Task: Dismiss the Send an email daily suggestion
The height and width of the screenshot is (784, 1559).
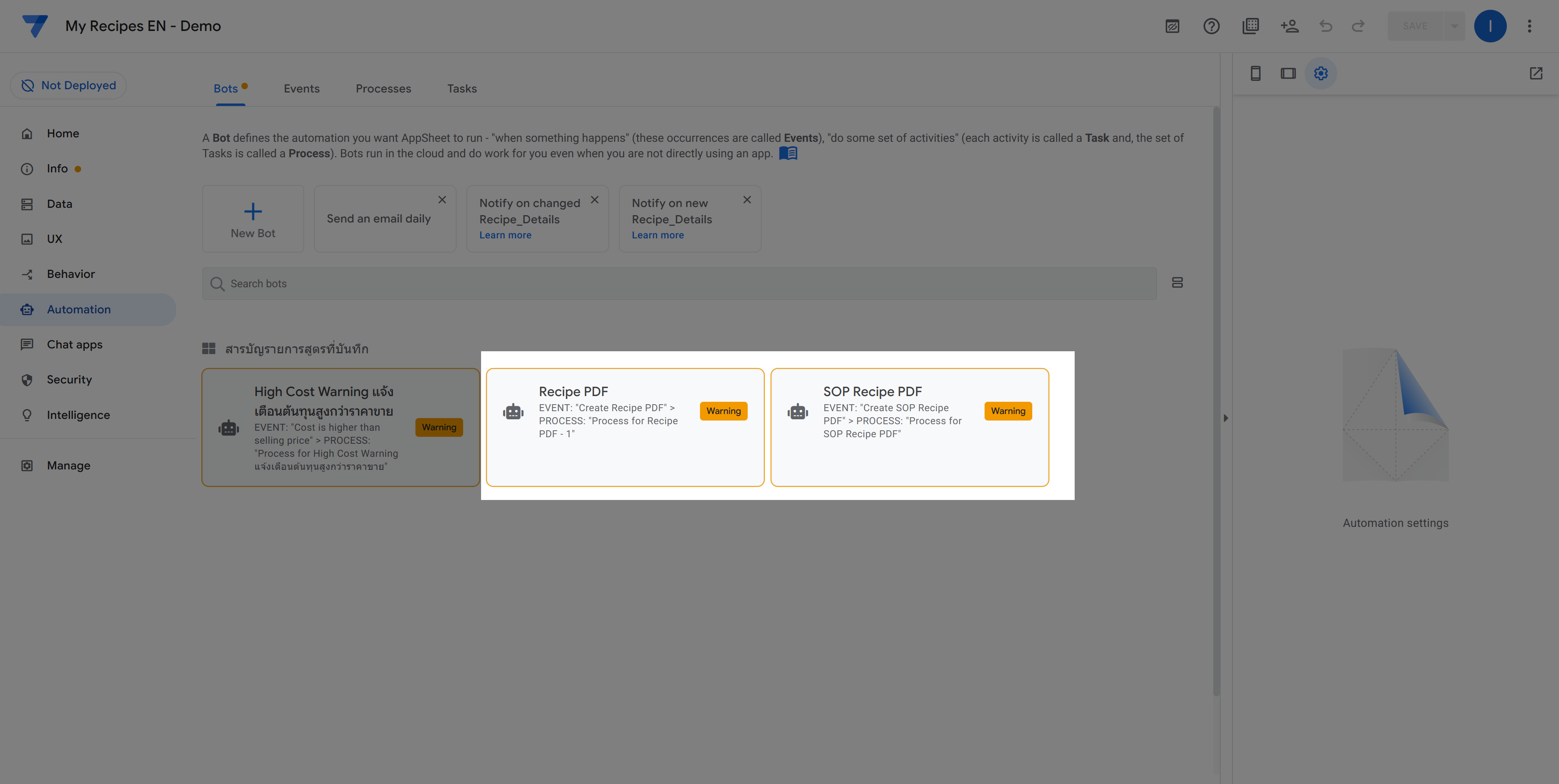Action: [x=442, y=200]
